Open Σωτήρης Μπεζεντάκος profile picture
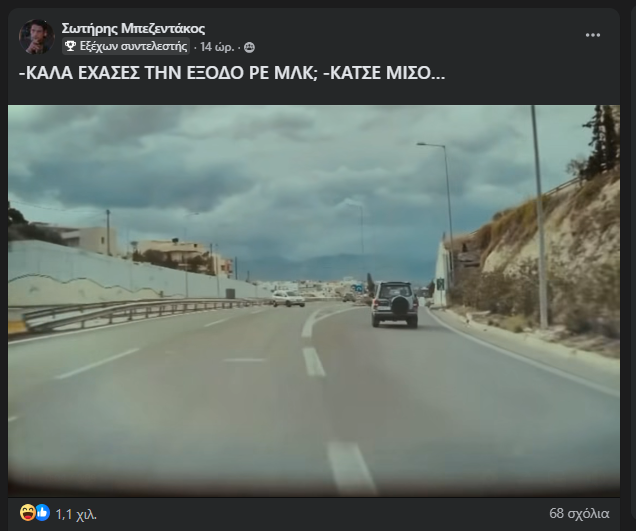The height and width of the screenshot is (531, 636). [36, 37]
